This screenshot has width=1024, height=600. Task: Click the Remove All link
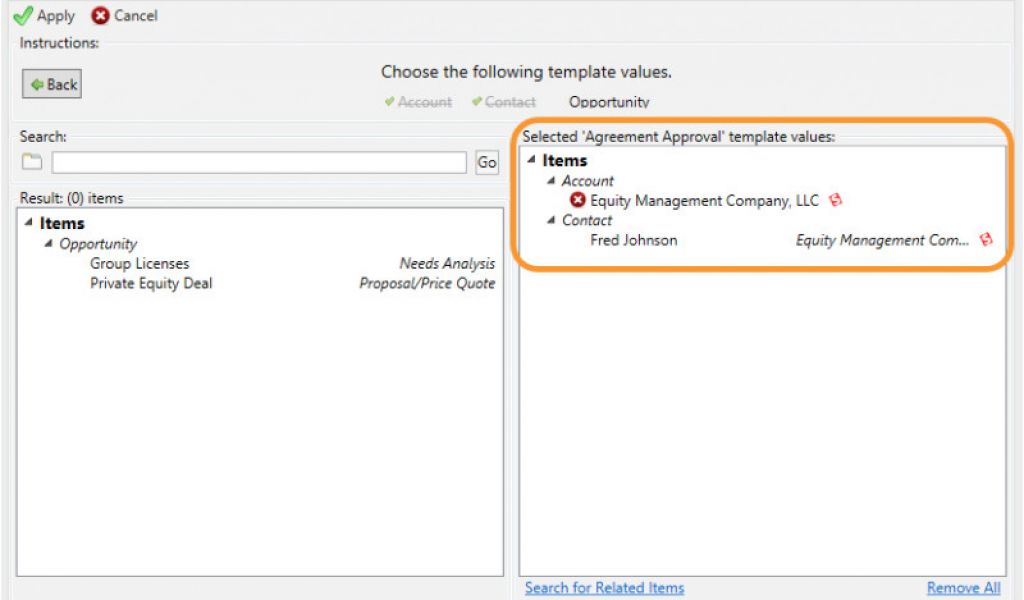[963, 587]
